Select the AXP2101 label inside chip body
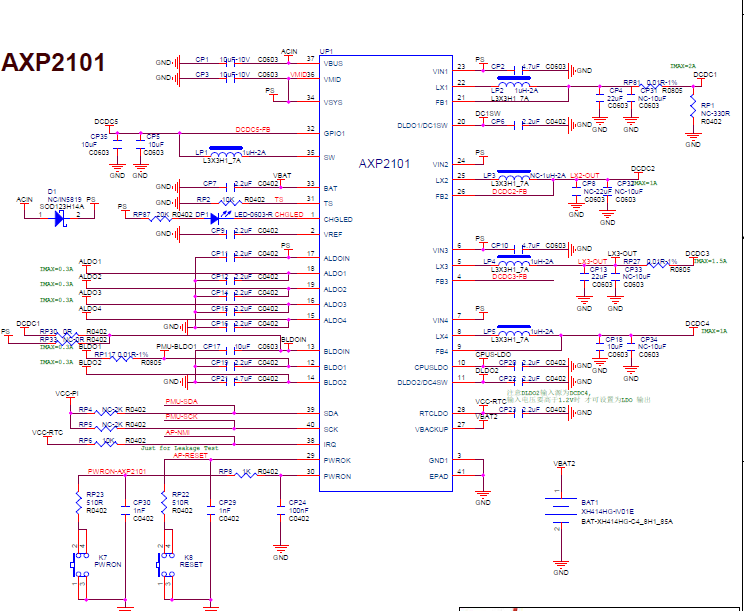744x611 pixels. click(x=384, y=164)
